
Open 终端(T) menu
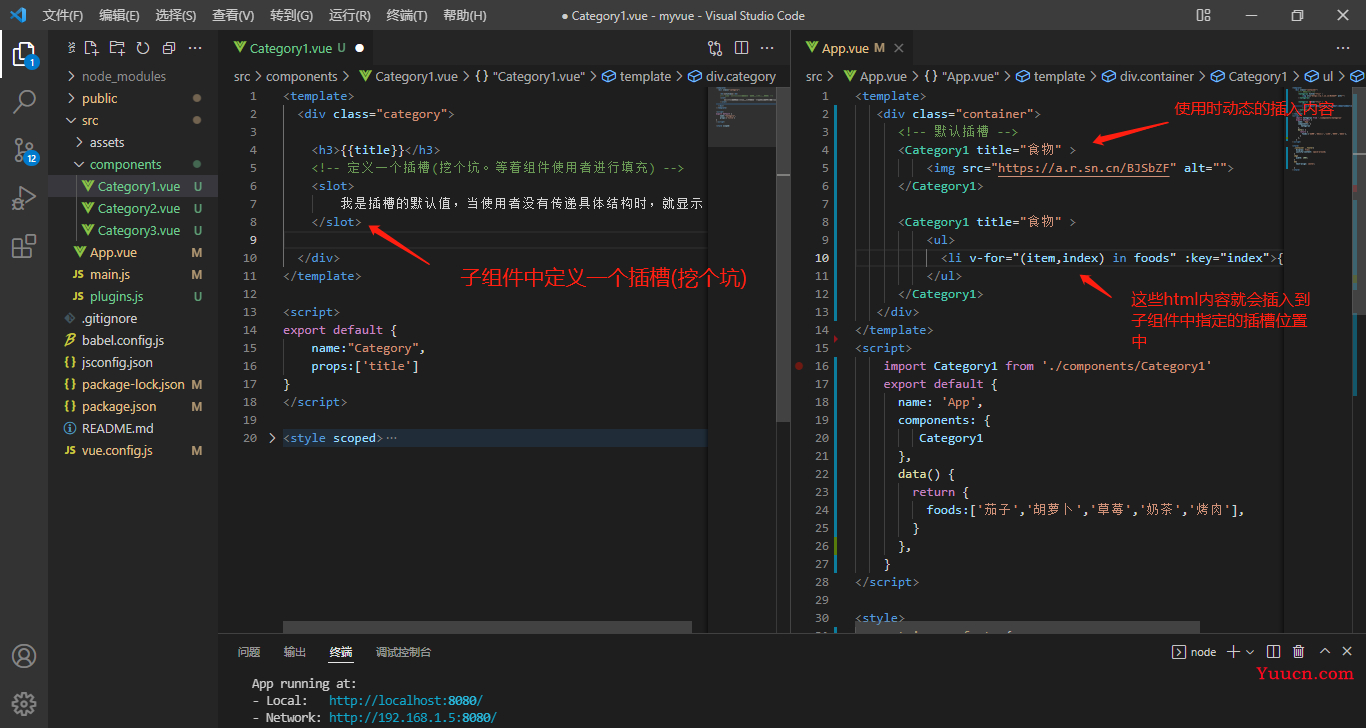coord(407,15)
